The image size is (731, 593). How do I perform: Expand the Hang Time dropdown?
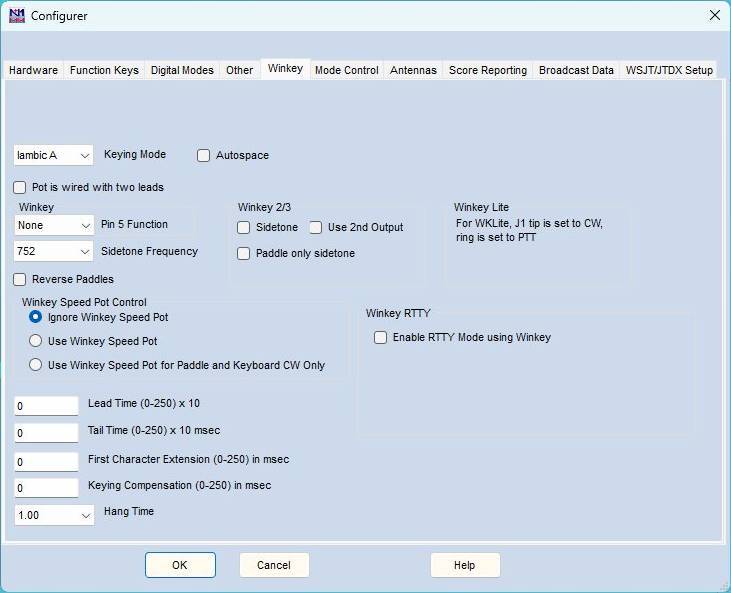(x=54, y=515)
